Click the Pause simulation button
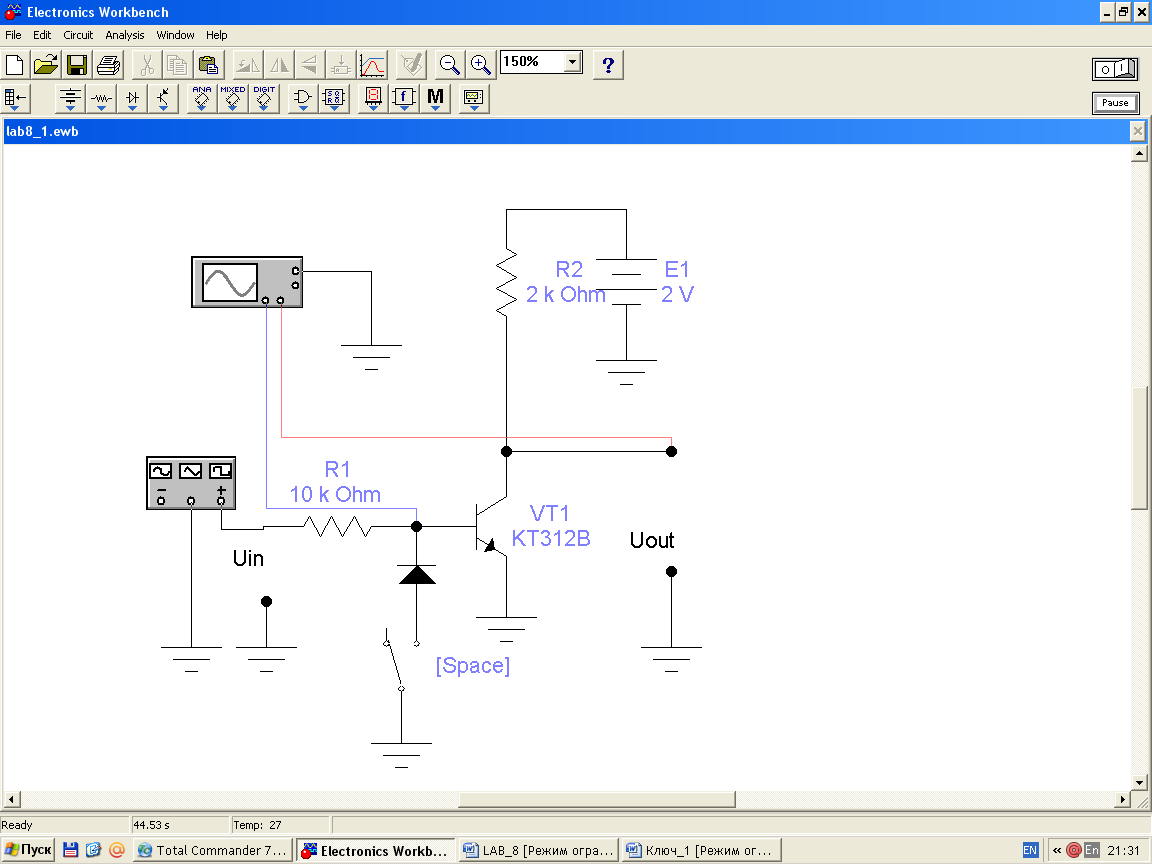 1115,103
